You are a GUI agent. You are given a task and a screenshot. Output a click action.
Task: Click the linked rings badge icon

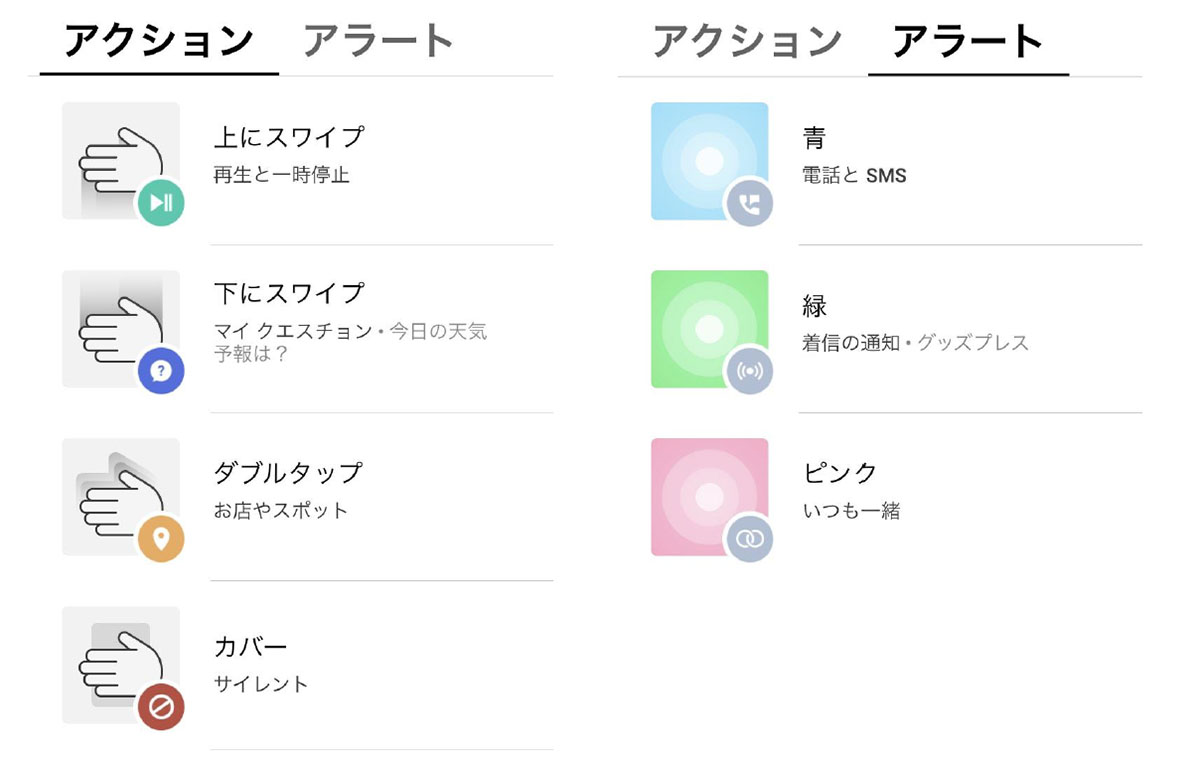(749, 539)
